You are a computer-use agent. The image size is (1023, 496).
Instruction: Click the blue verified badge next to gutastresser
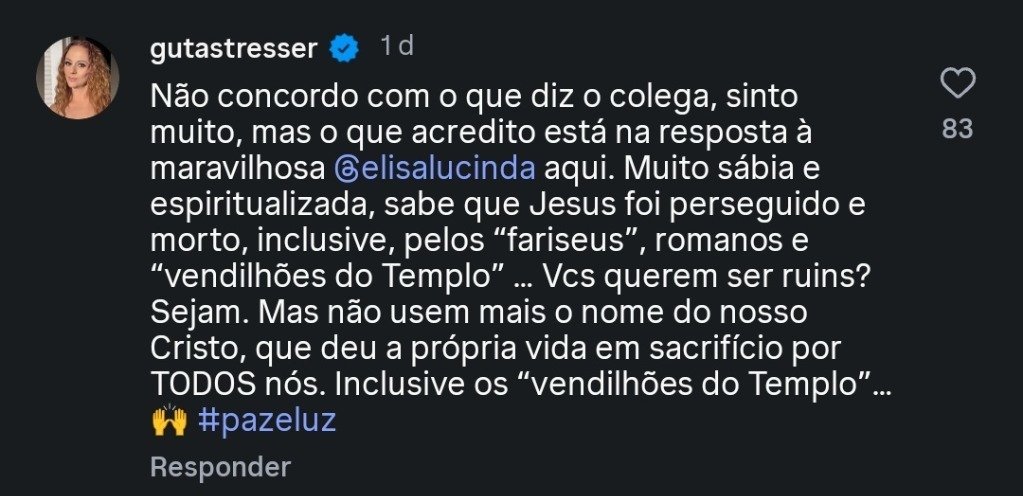point(345,47)
